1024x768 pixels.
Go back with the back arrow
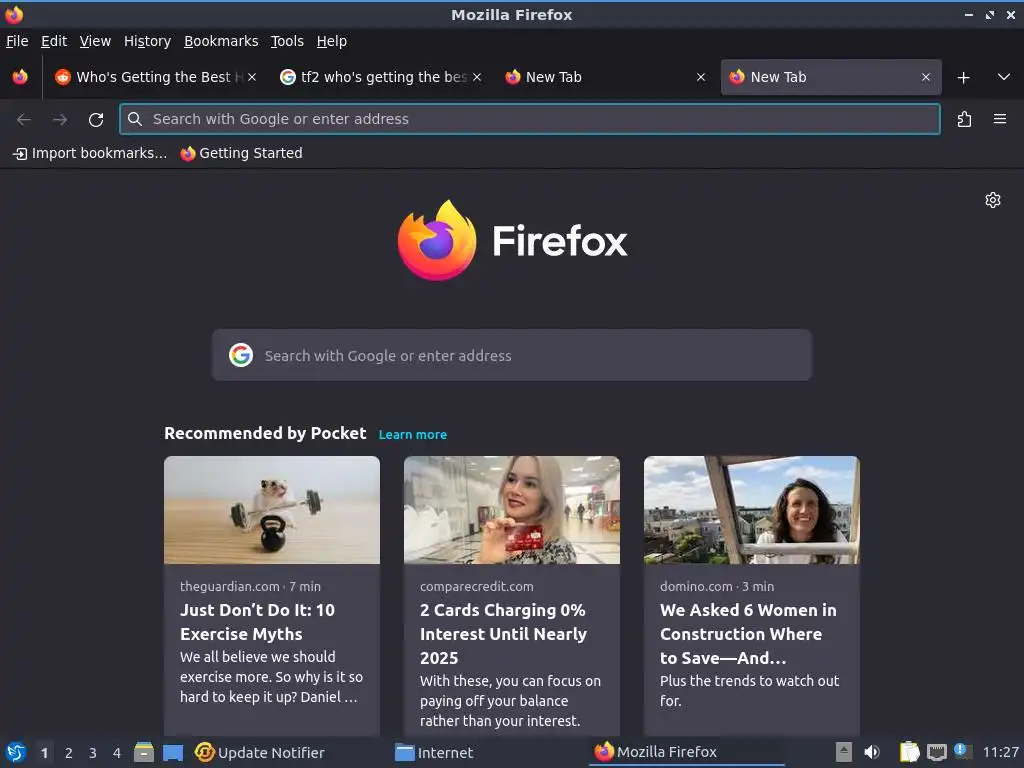click(x=24, y=120)
